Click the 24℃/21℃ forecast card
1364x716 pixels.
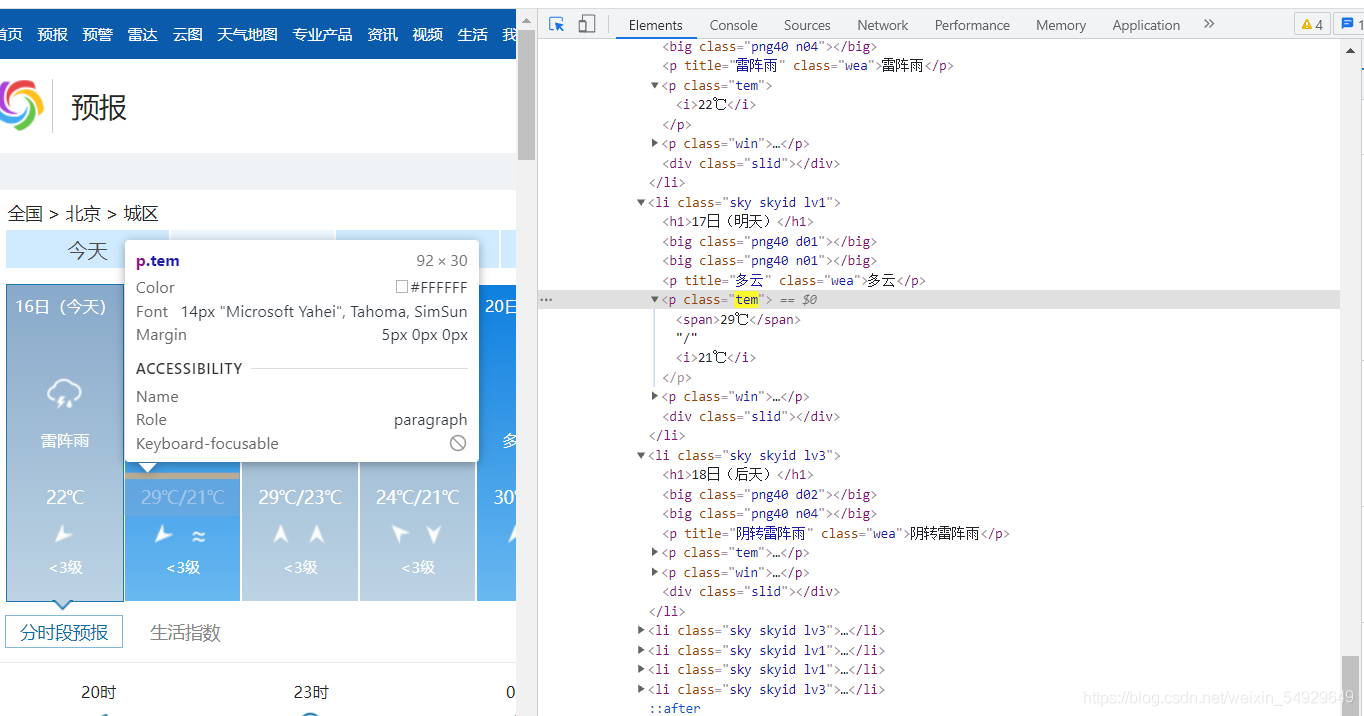pyautogui.click(x=418, y=532)
